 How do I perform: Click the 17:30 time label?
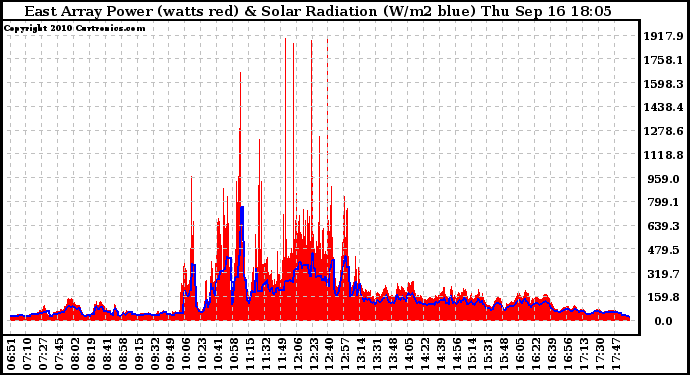pyautogui.click(x=600, y=353)
